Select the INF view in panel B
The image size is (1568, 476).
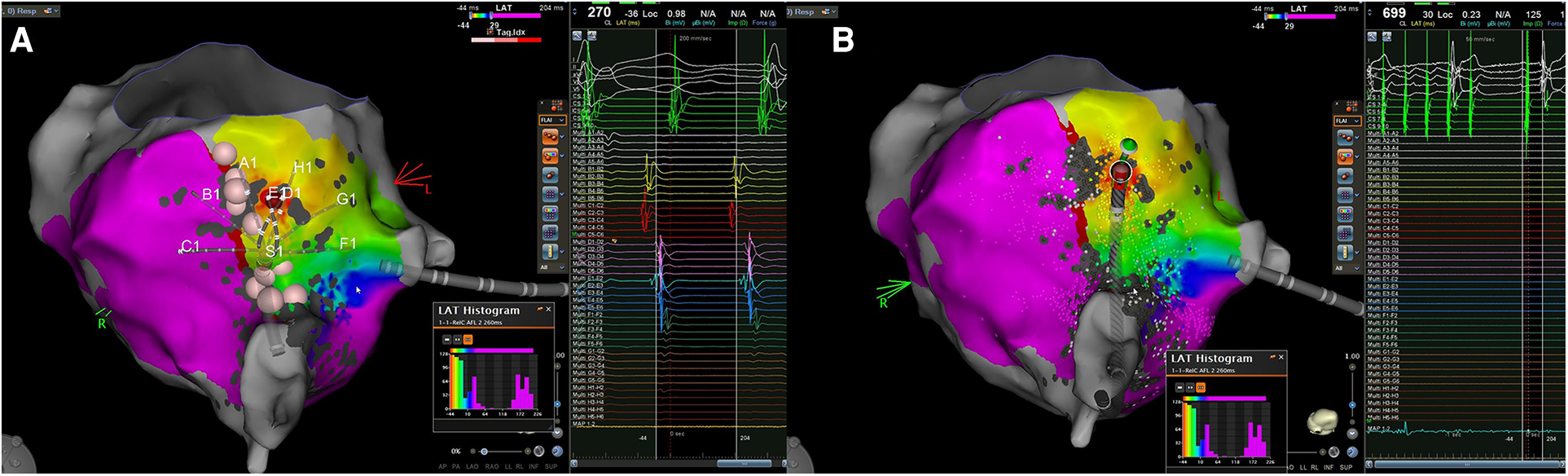pyautogui.click(x=1328, y=467)
